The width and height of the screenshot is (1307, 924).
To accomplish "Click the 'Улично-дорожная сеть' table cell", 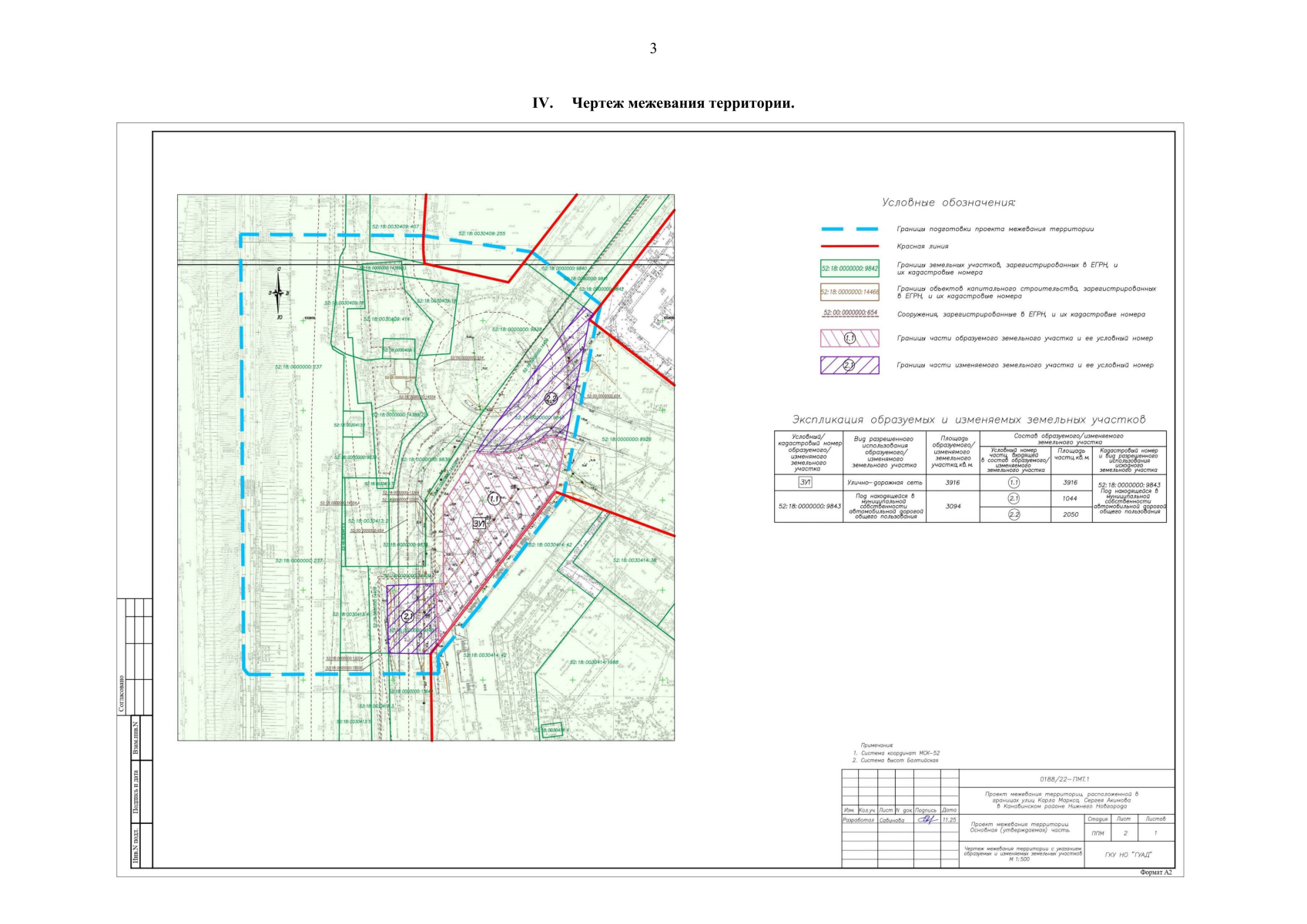I will coord(884,483).
